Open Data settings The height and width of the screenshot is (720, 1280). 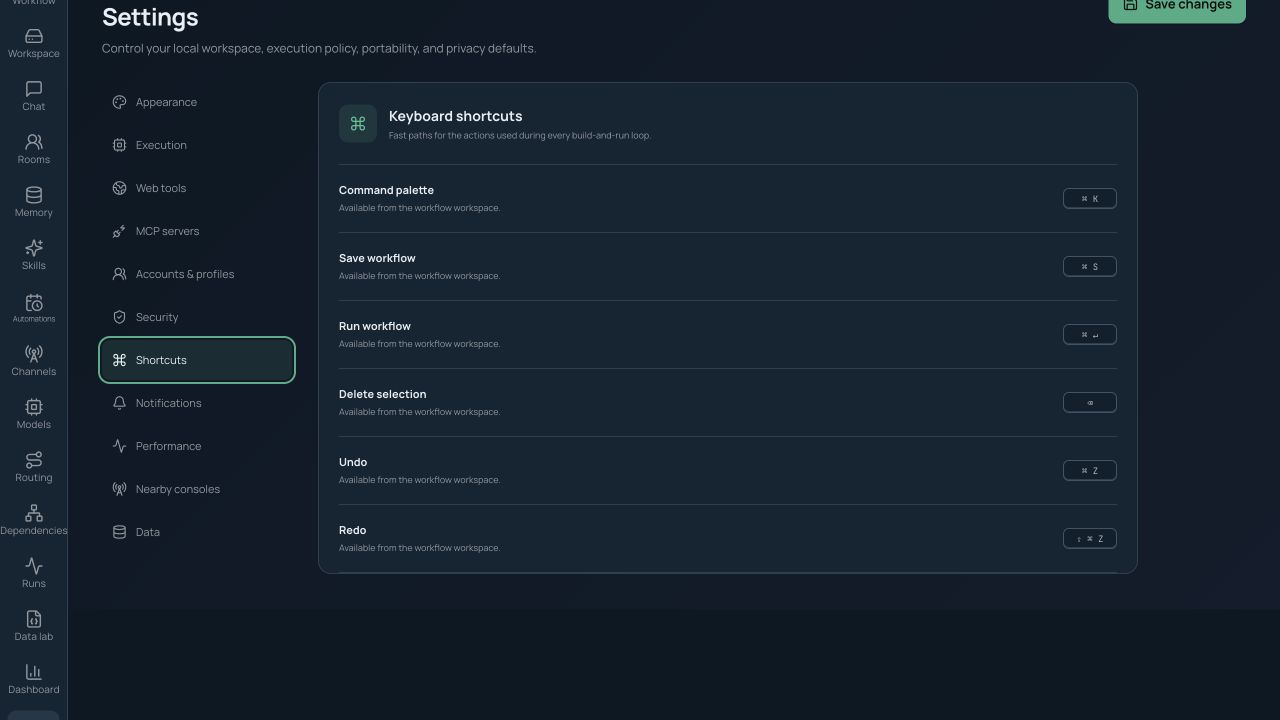[197, 532]
